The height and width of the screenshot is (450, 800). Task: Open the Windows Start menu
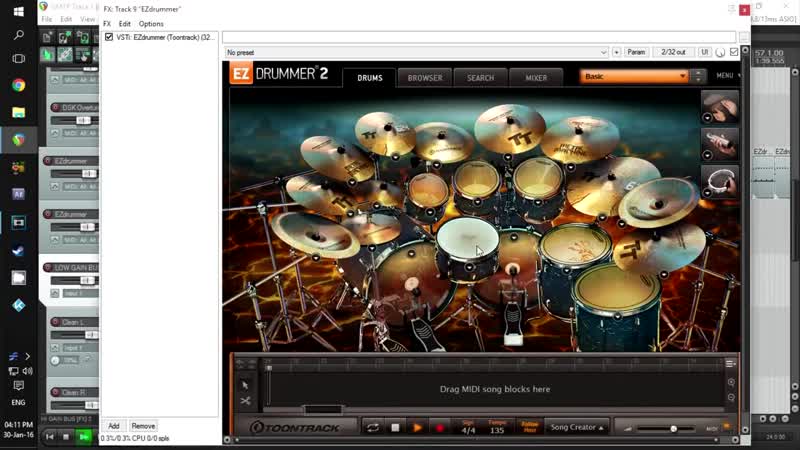pos(18,11)
